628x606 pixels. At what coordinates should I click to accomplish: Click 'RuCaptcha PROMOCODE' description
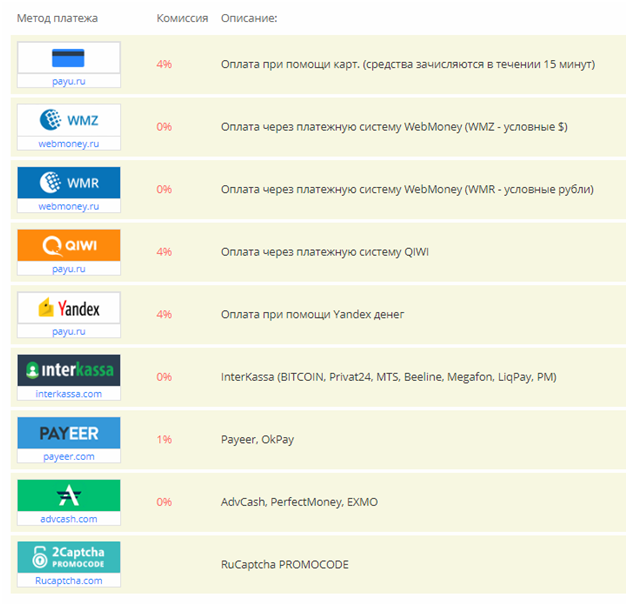tap(285, 564)
